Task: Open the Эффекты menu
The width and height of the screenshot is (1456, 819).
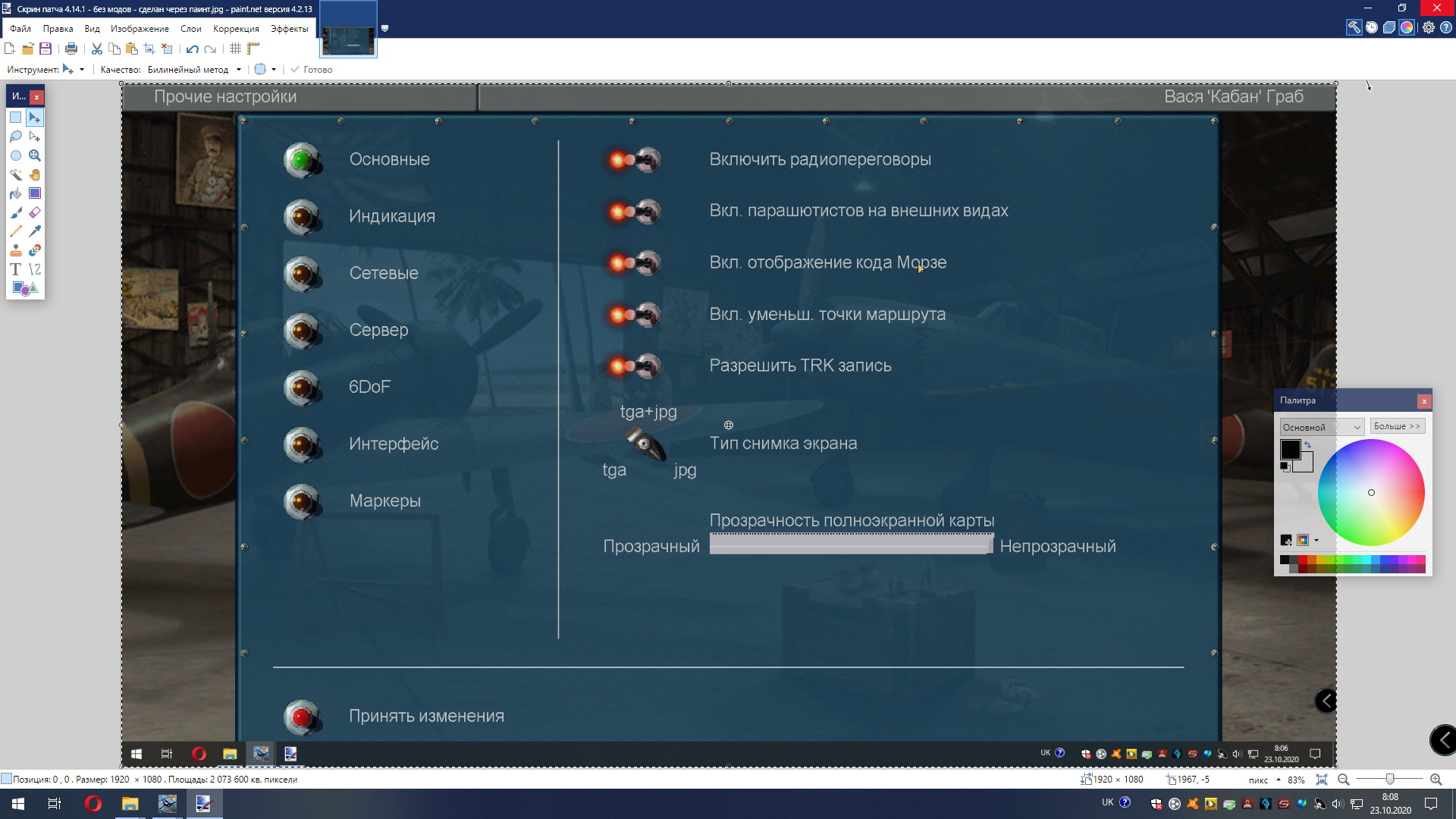Action: (289, 29)
